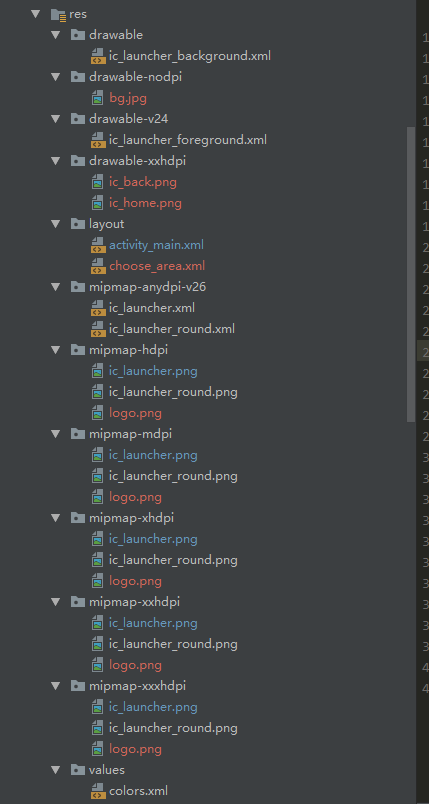Select ic_launcher.xml in mipmap-anydpi-v26

(x=152, y=308)
